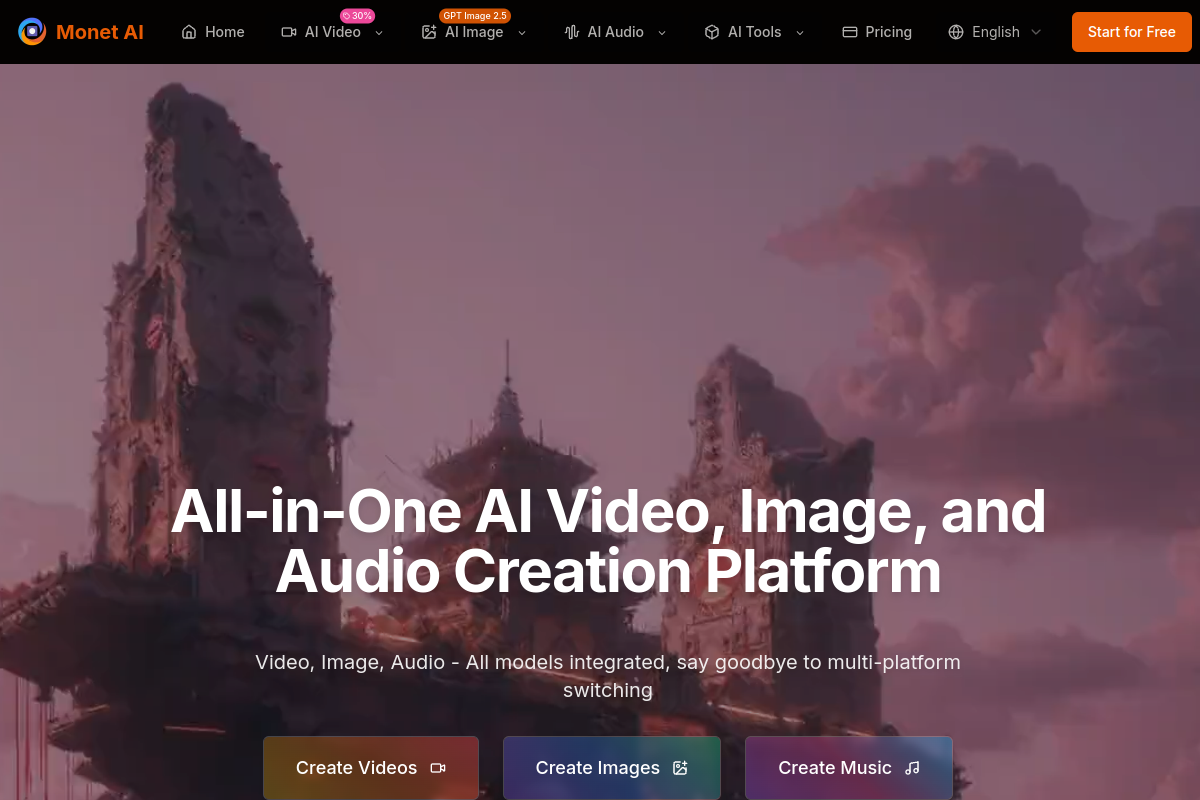The image size is (1200, 800).
Task: Click the Home house icon
Action: tap(189, 32)
